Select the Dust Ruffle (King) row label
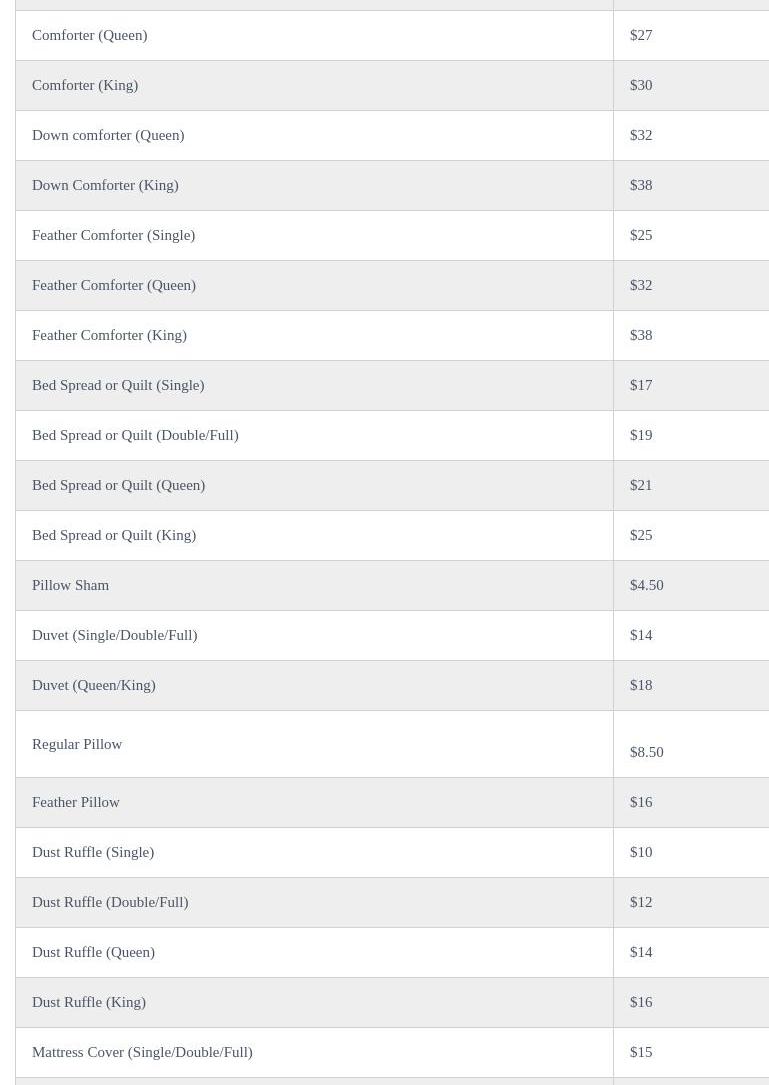The width and height of the screenshot is (769, 1085). (89, 1002)
